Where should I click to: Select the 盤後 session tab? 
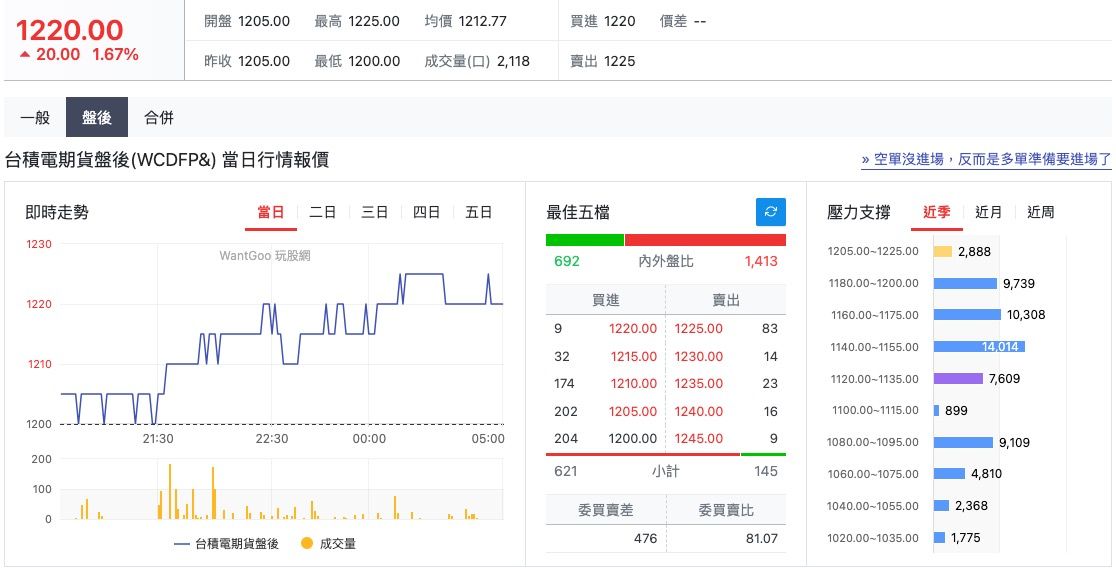[97, 117]
